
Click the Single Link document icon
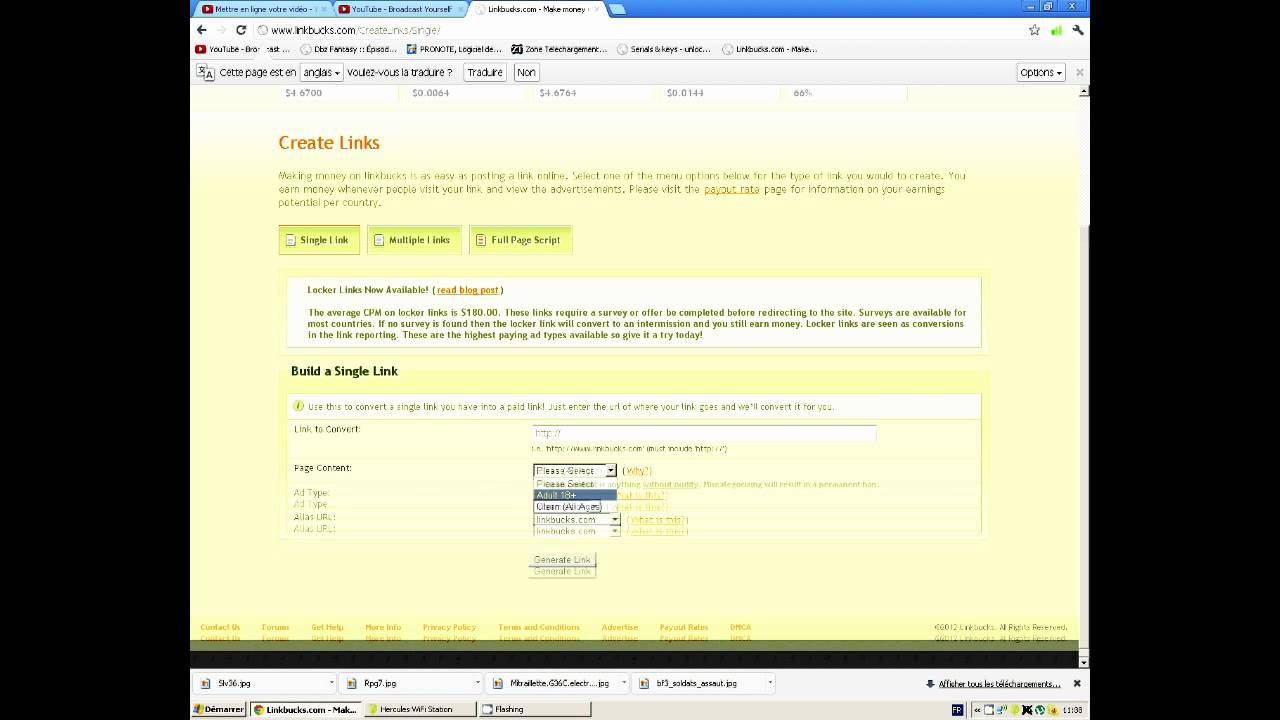[x=291, y=240]
